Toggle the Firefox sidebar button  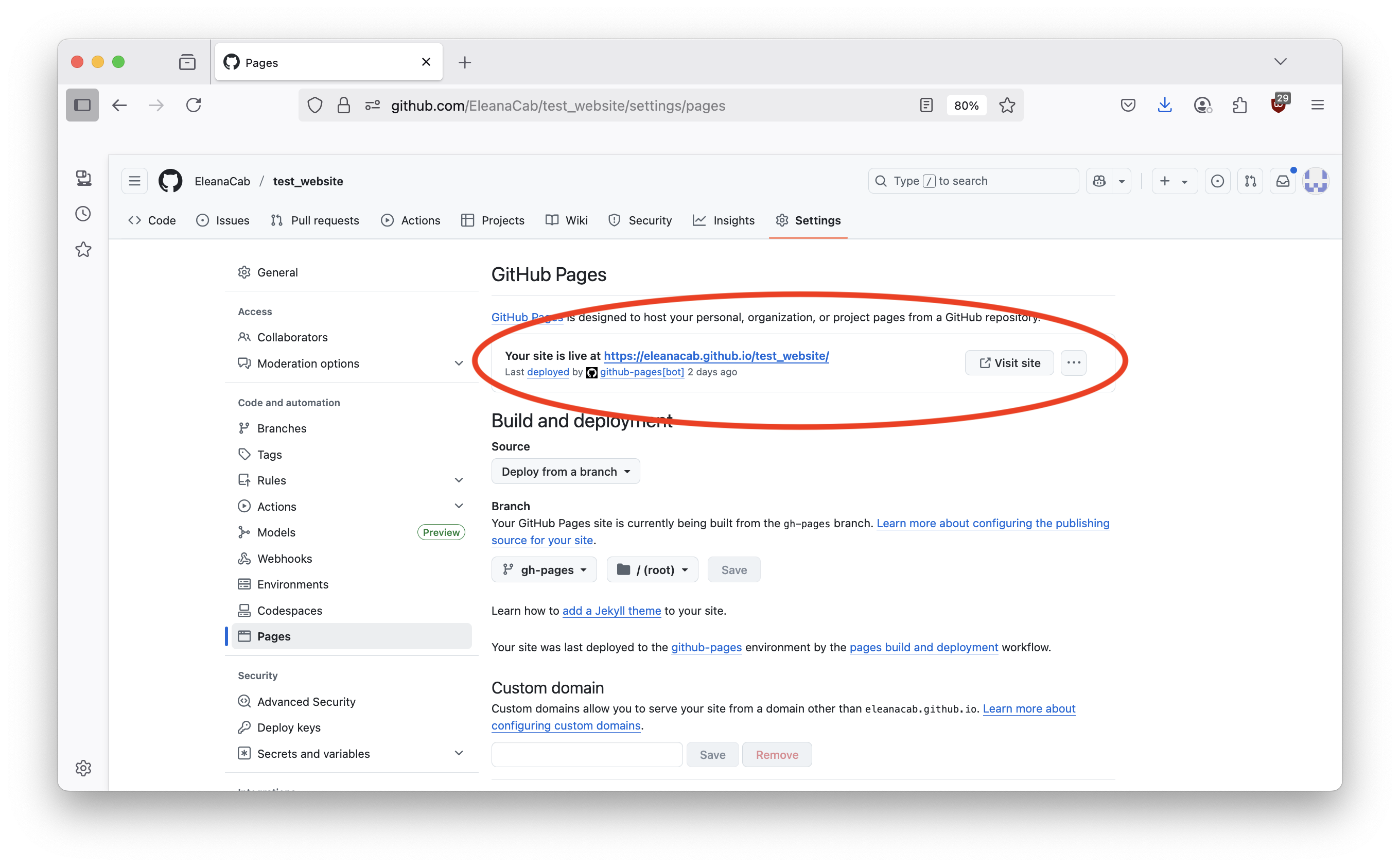pos(82,106)
